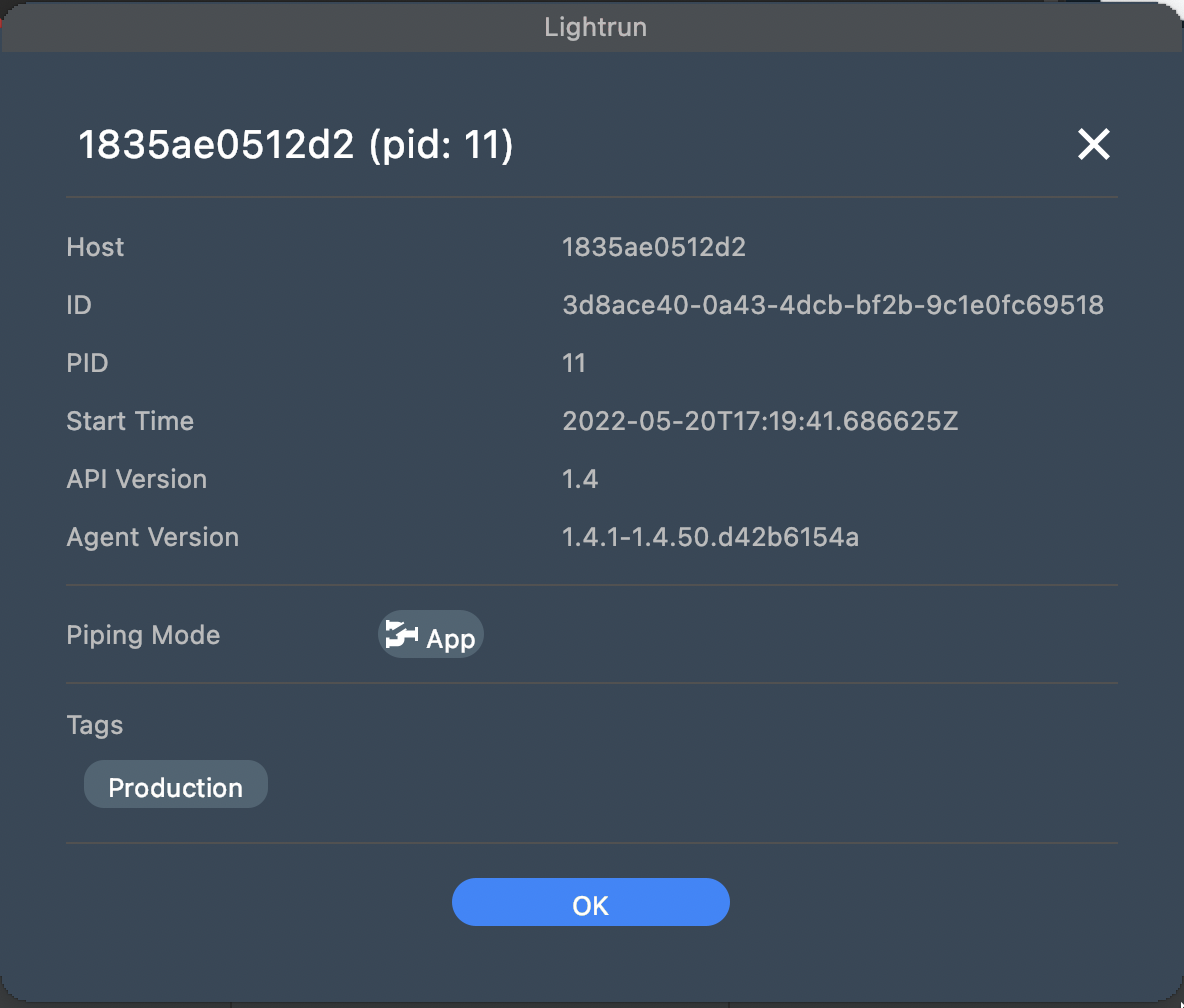Viewport: 1184px width, 1008px height.
Task: Click the dialog heading with pid 11
Action: tap(296, 146)
